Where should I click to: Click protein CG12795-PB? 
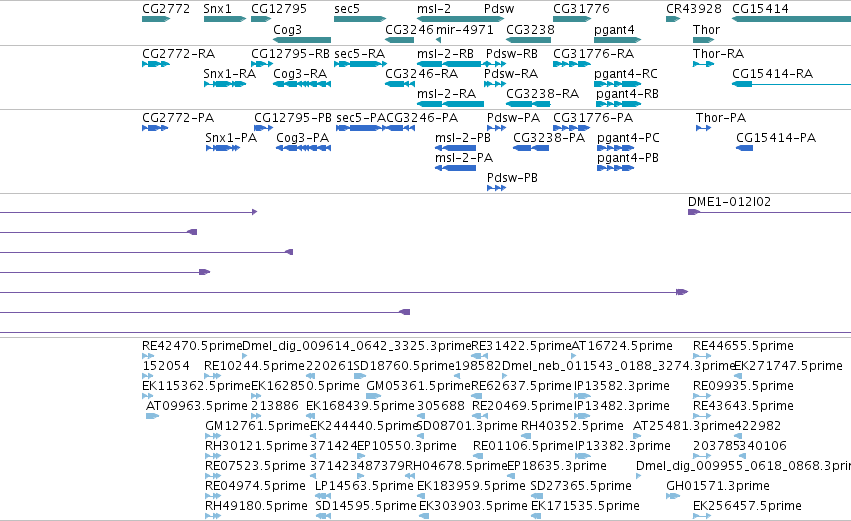(263, 128)
